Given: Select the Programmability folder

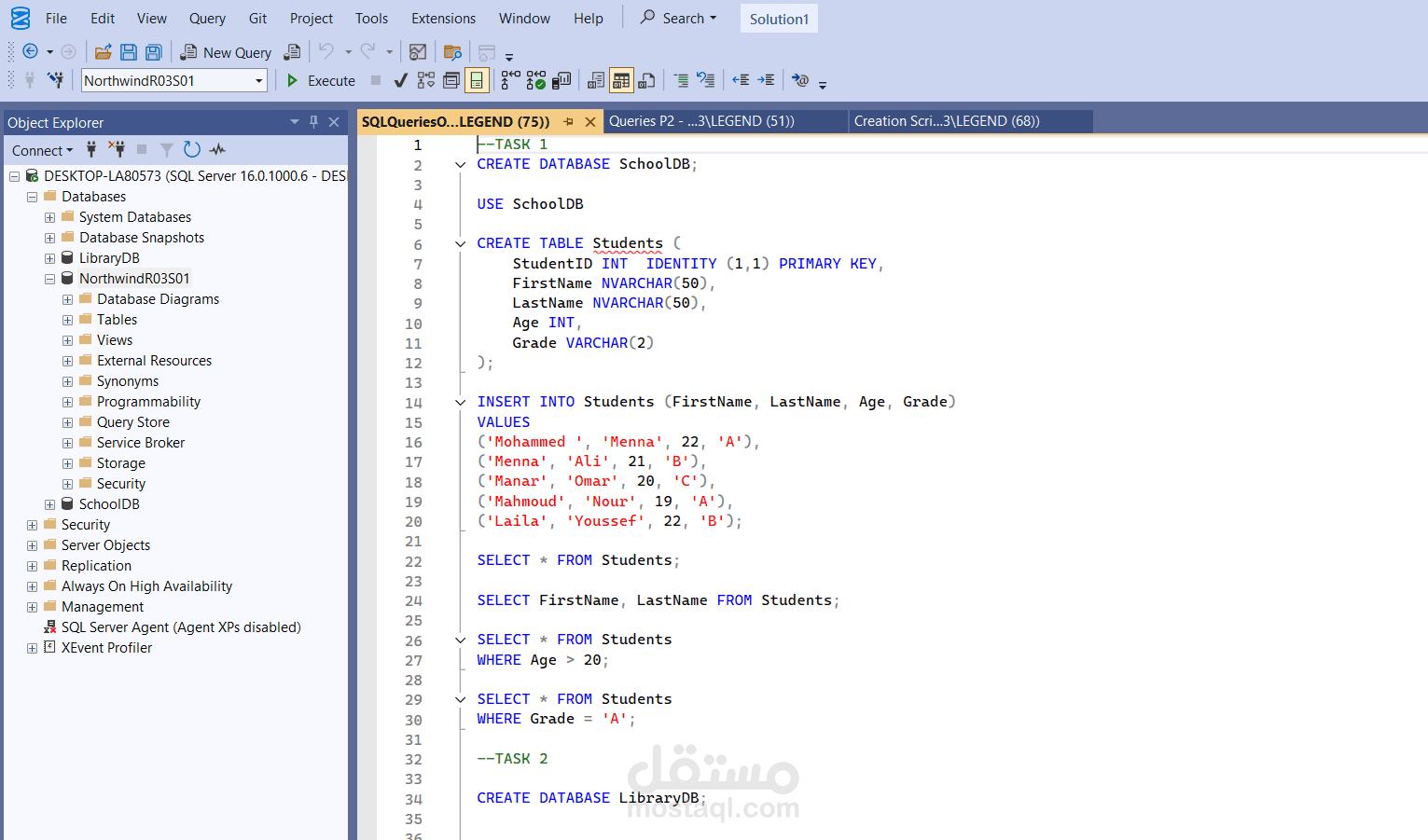Looking at the screenshot, I should pos(148,402).
